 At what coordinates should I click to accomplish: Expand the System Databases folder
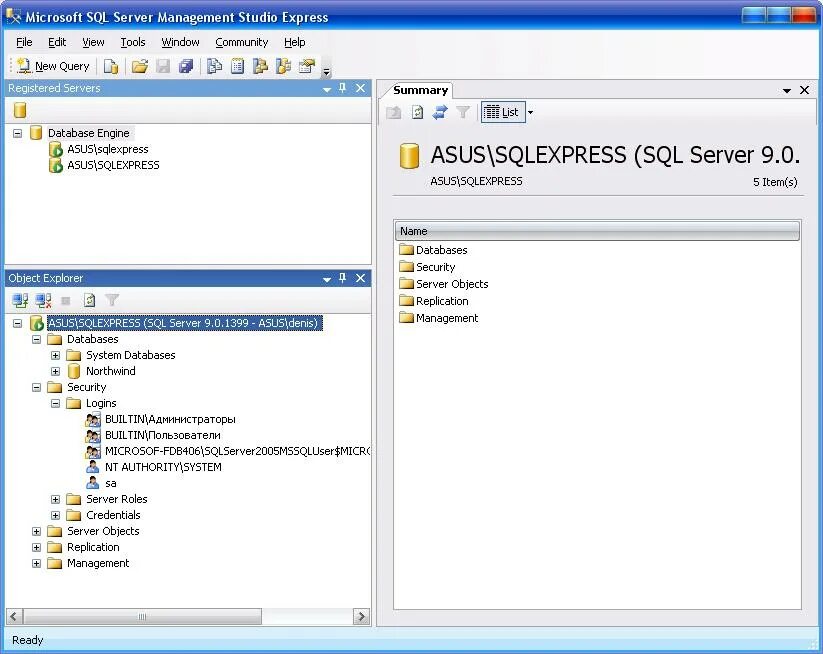click(55, 355)
